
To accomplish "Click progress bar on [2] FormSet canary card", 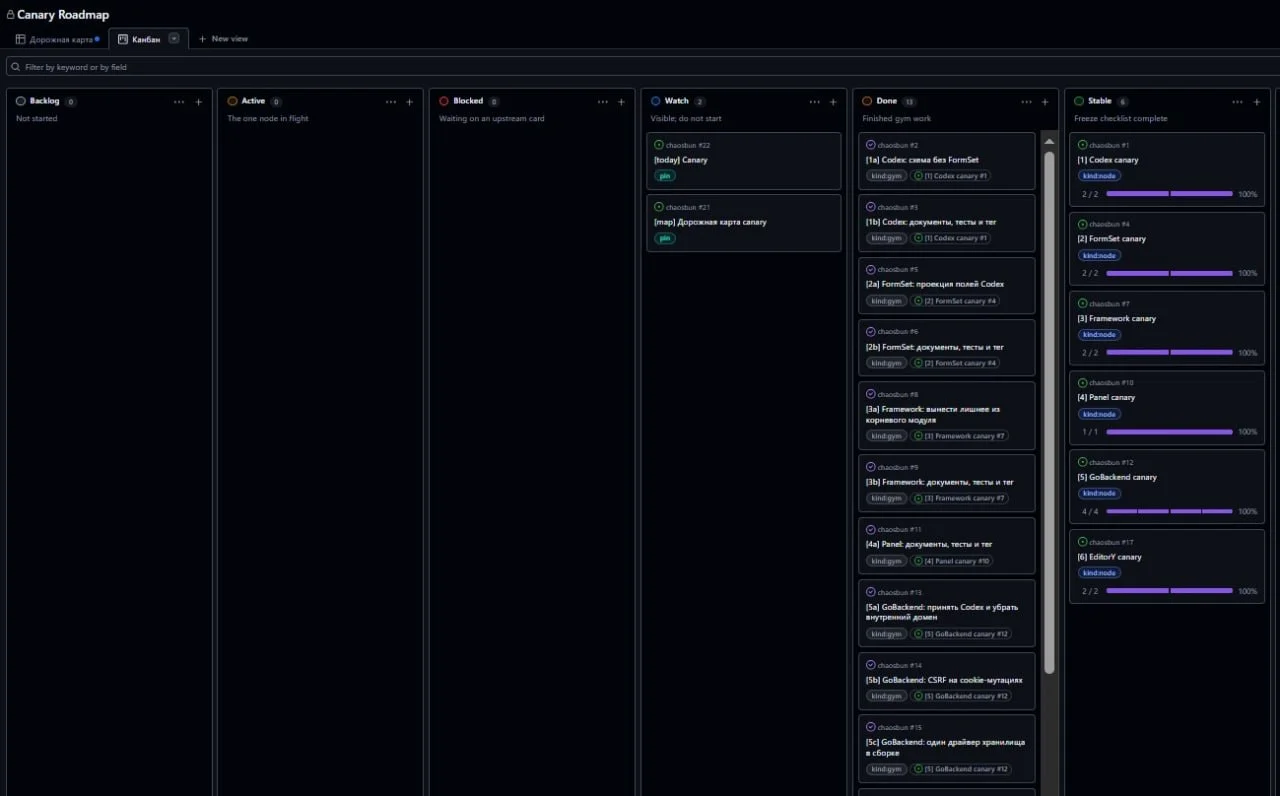I will pos(1170,273).
